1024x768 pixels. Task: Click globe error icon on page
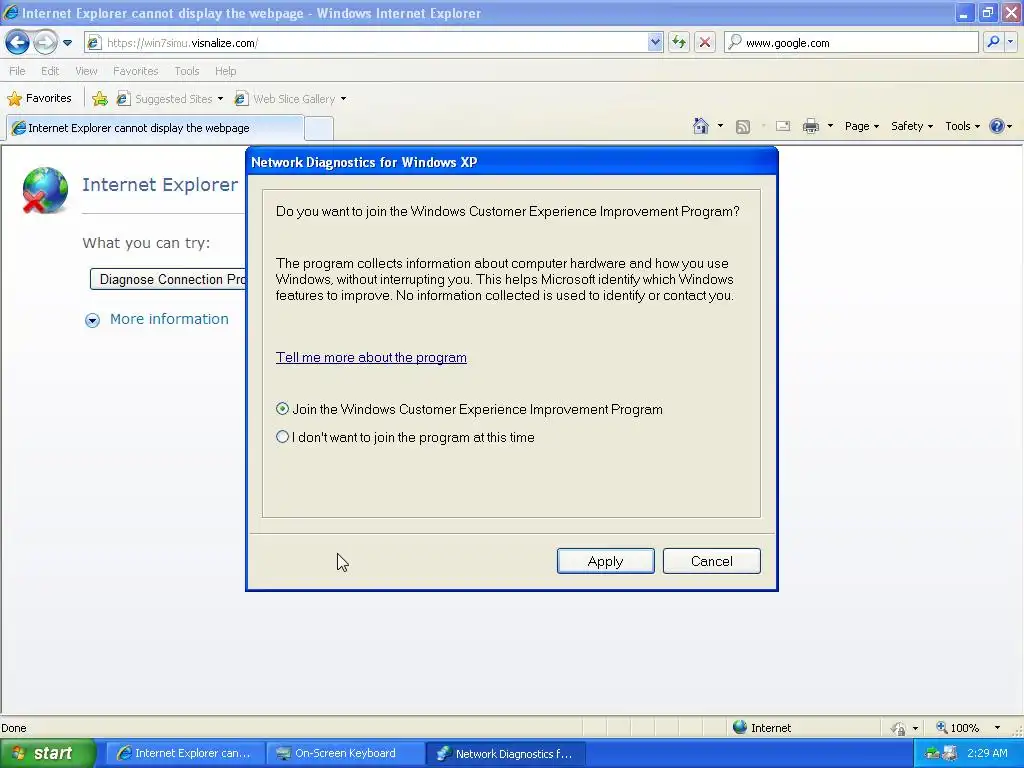tap(44, 190)
